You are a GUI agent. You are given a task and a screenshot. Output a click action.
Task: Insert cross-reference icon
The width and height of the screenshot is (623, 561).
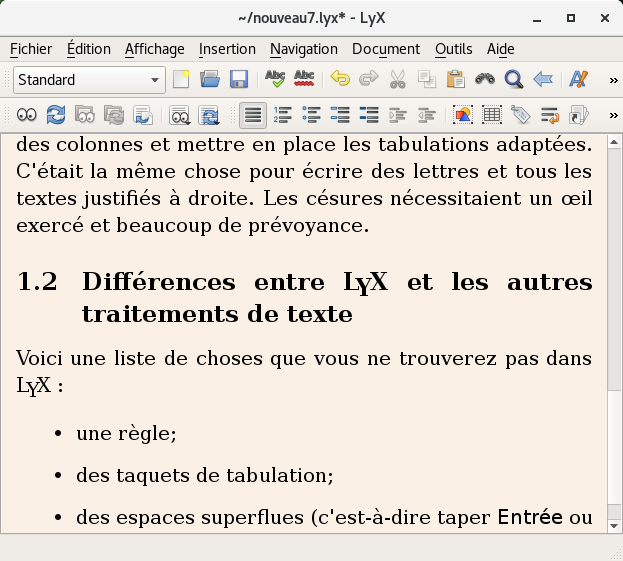point(550,116)
